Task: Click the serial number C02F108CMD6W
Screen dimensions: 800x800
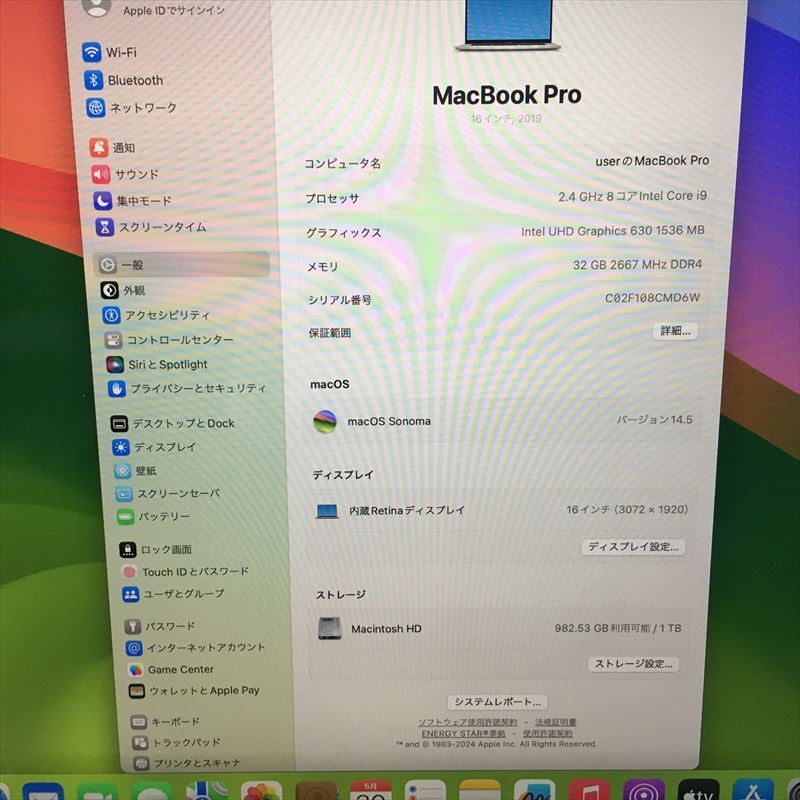Action: coord(652,298)
